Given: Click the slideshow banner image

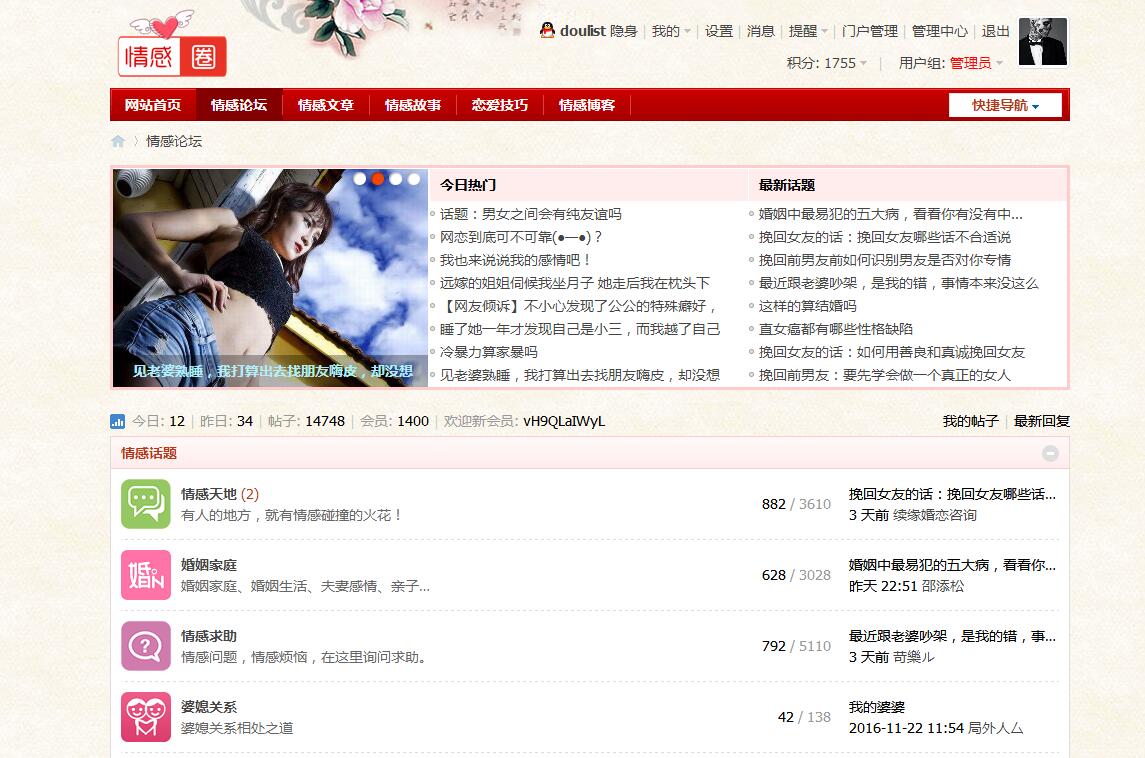Looking at the screenshot, I should [270, 277].
